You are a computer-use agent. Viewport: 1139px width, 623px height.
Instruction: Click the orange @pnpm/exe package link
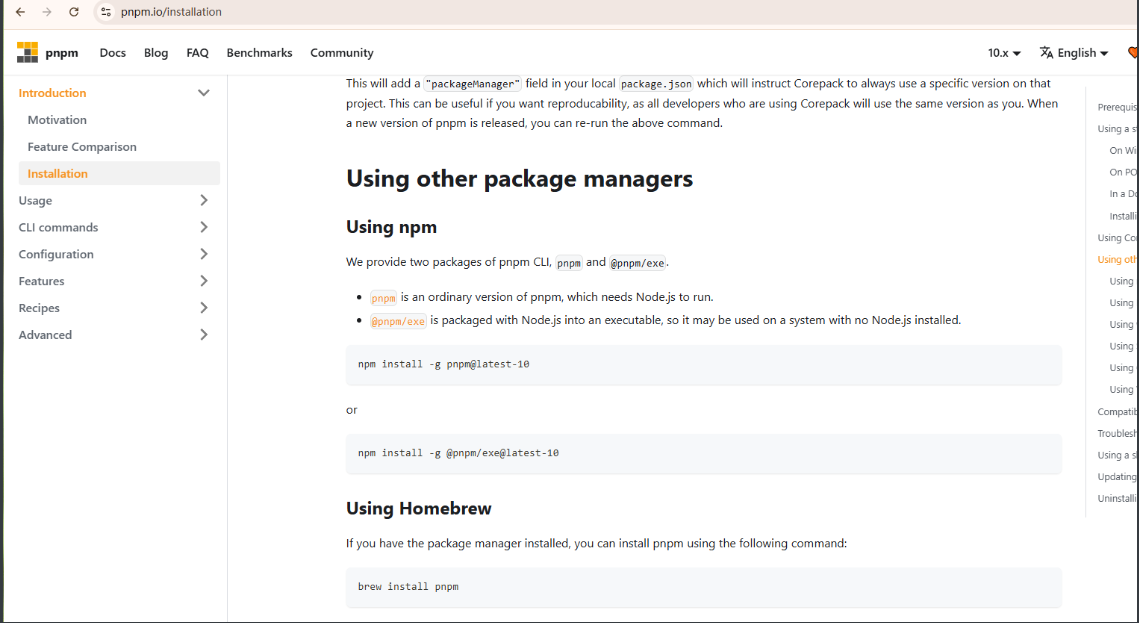[398, 321]
